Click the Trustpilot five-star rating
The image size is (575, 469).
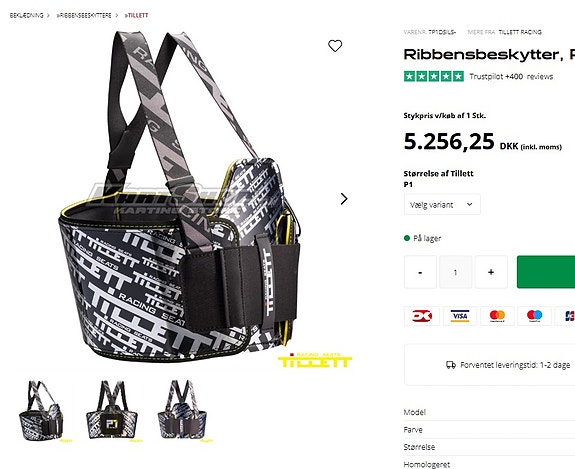coord(434,76)
